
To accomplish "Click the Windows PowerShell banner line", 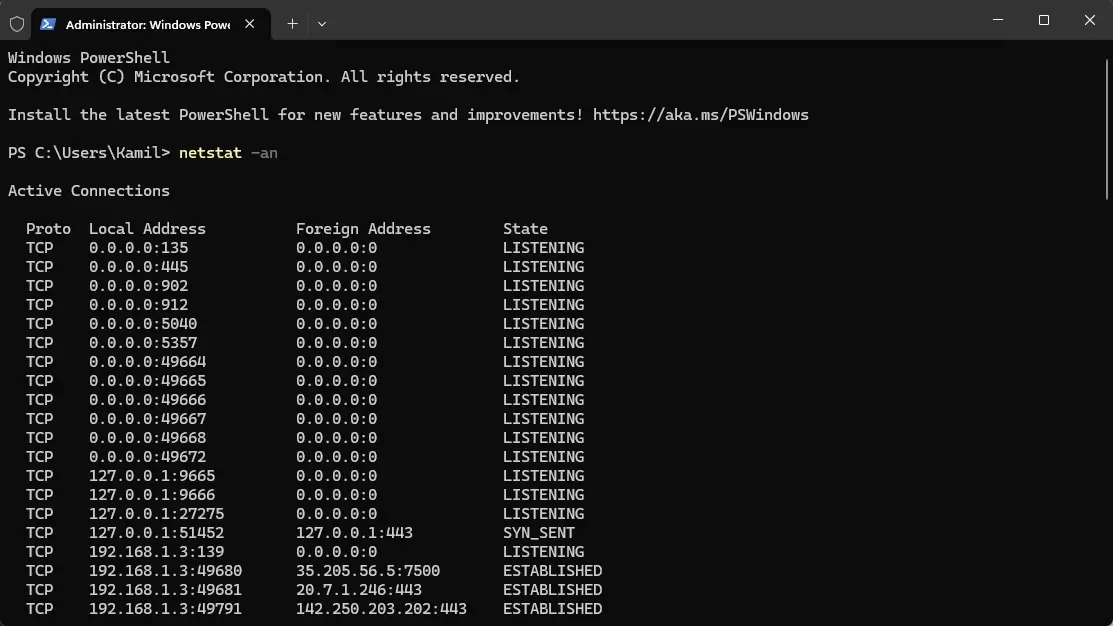I will pos(89,58).
